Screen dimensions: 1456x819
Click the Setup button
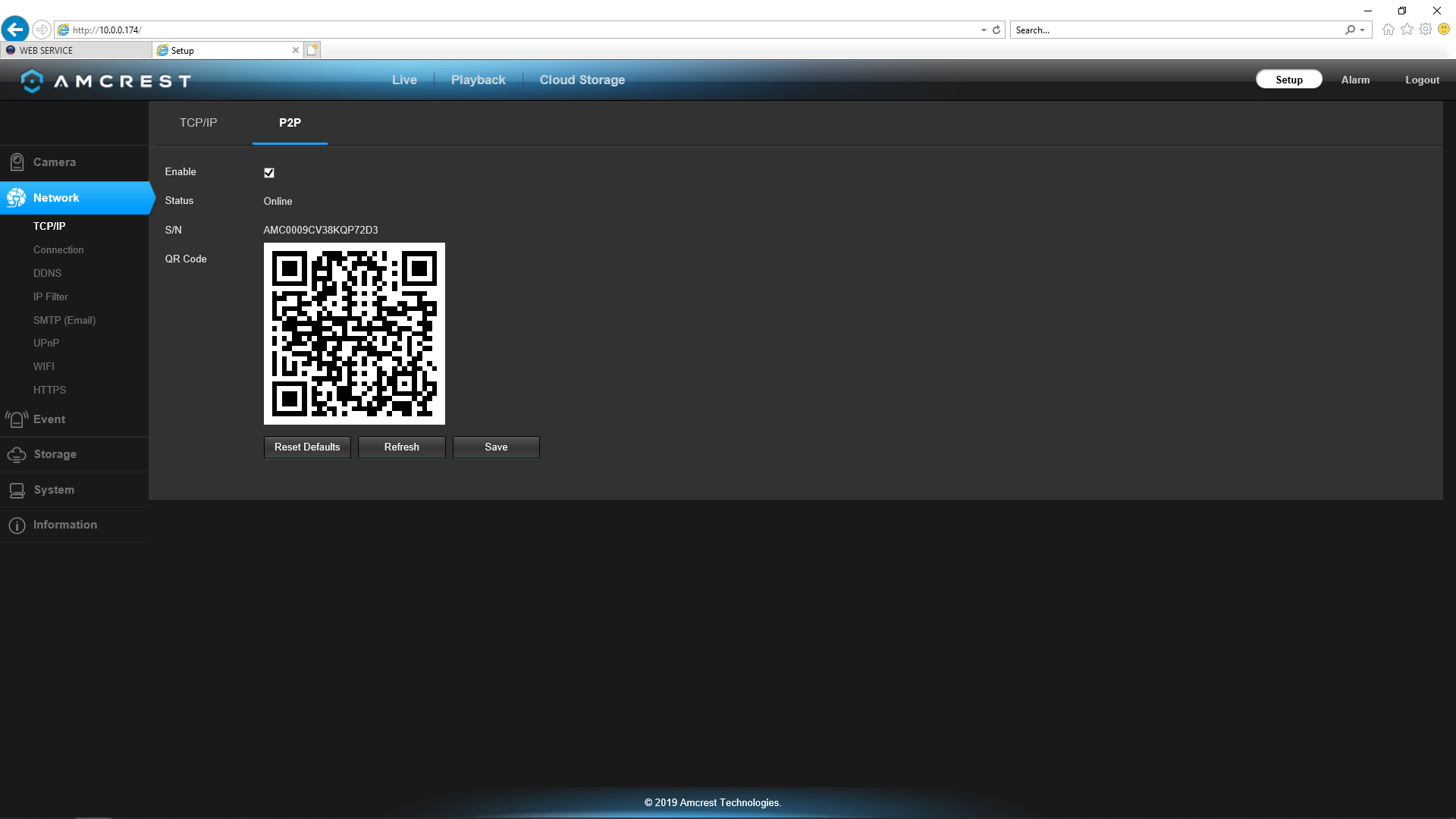(1288, 80)
